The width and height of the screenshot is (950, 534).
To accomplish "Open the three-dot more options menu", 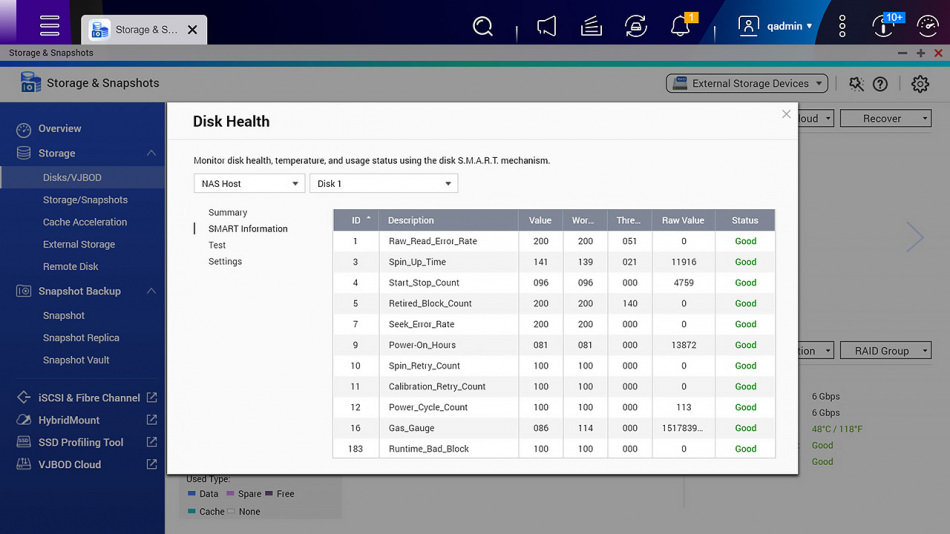I will (842, 27).
